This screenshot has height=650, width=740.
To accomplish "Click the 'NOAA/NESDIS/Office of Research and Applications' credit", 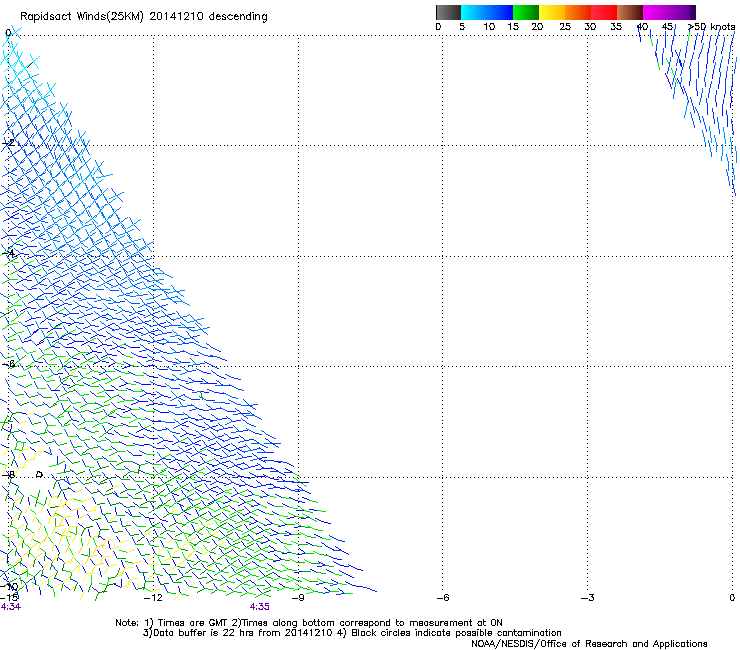I will (589, 644).
